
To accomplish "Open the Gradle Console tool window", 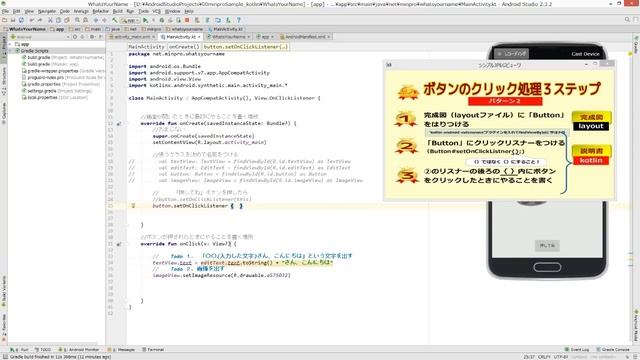I will click(613, 349).
